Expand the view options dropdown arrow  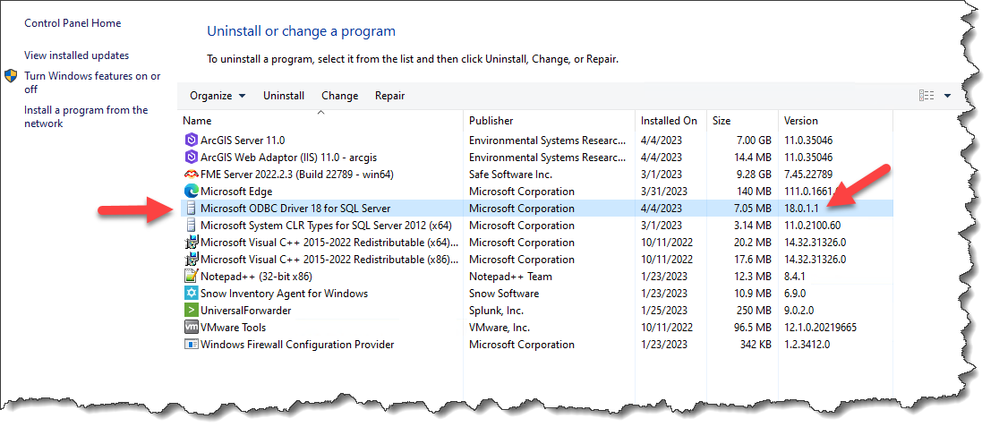[x=947, y=96]
